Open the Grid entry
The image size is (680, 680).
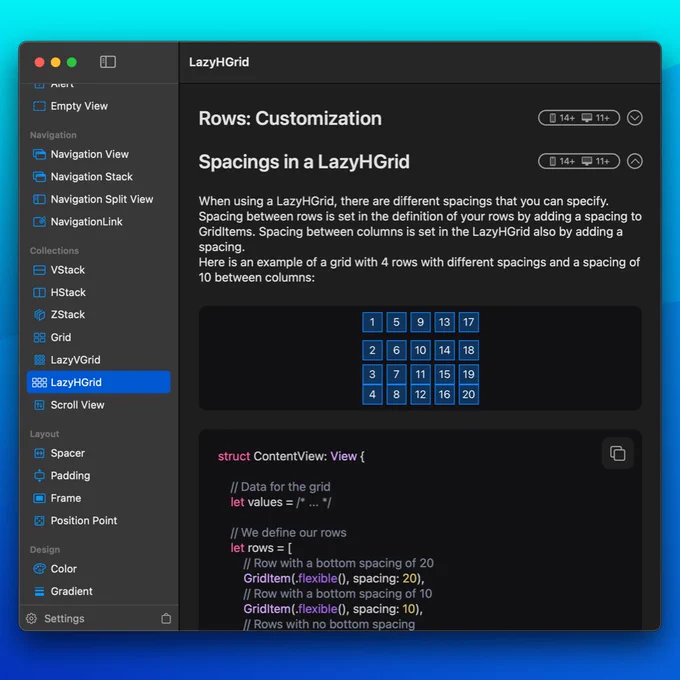click(99, 337)
